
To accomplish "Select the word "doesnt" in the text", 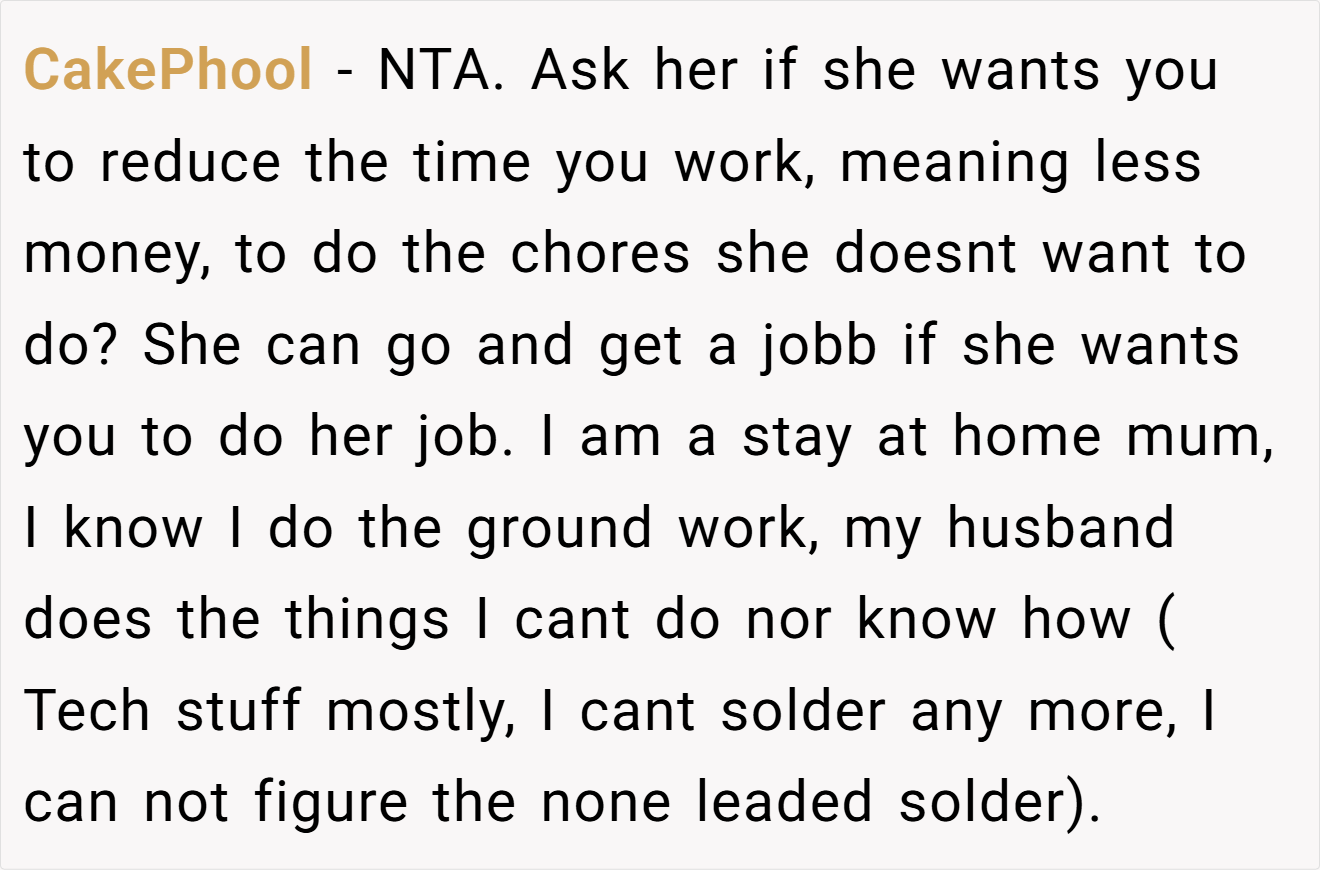I will 926,254.
